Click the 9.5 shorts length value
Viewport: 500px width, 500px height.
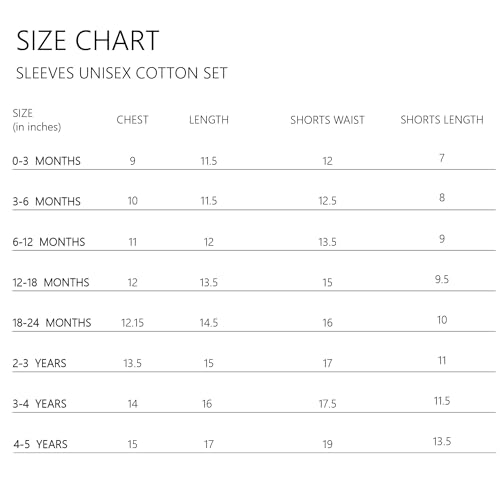coord(442,279)
